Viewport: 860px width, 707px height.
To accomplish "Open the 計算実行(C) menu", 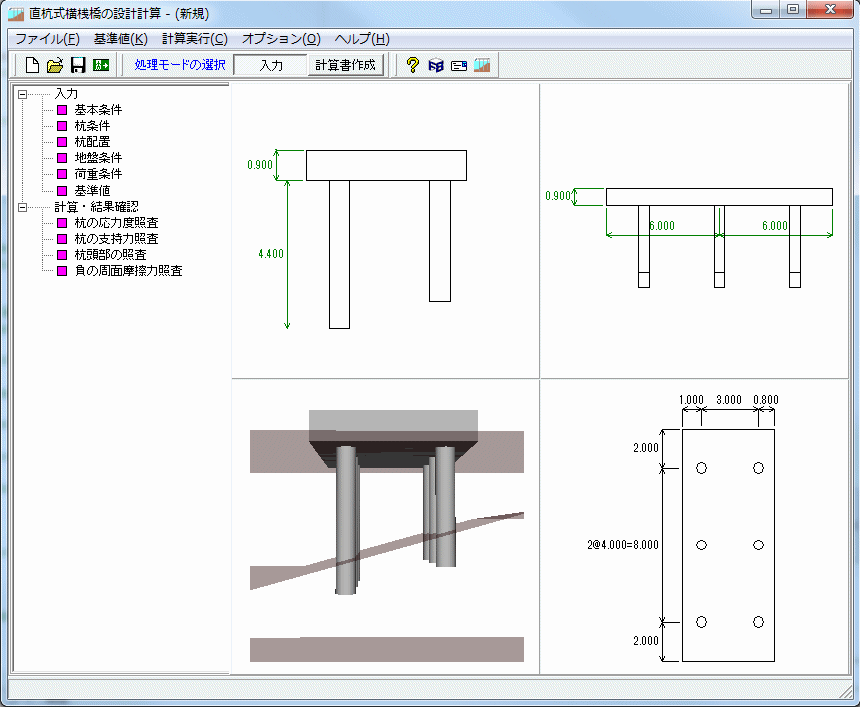I will pyautogui.click(x=194, y=39).
